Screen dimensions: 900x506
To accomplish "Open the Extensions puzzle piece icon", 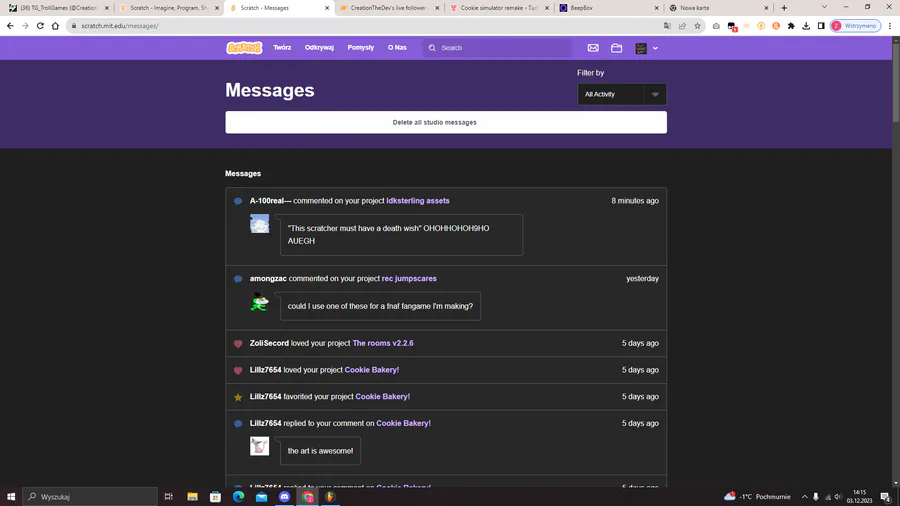I will click(791, 26).
